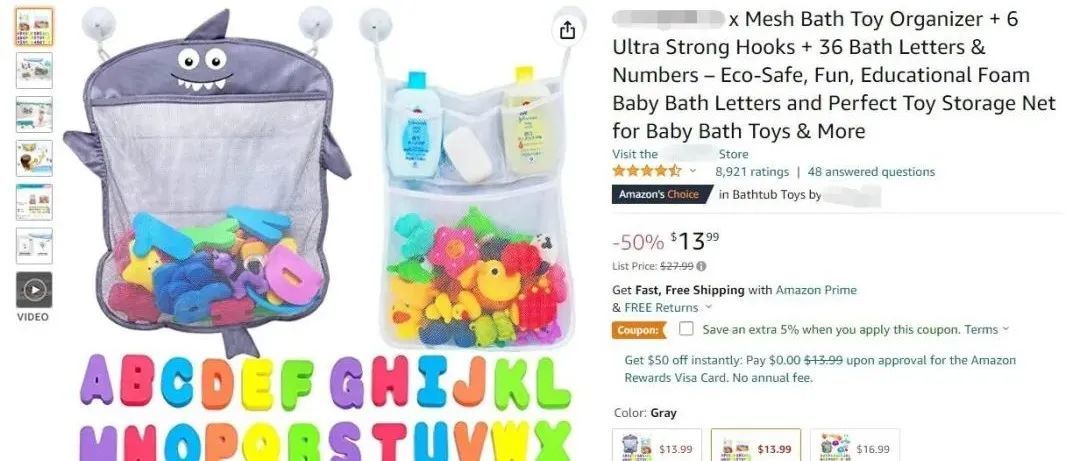Select the fifth product thumbnail image
1080x461 pixels.
34,202
